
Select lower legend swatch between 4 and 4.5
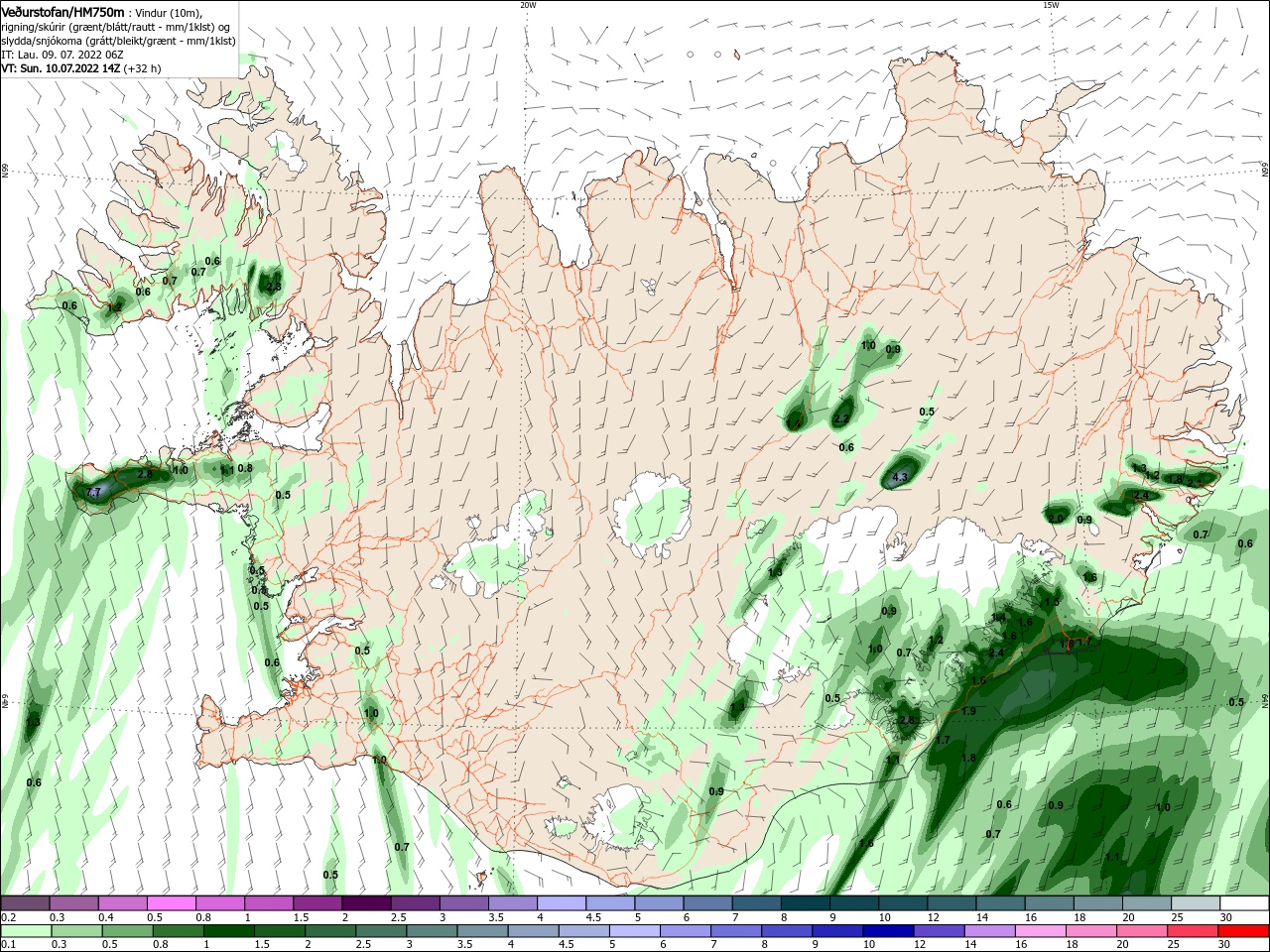534,931
